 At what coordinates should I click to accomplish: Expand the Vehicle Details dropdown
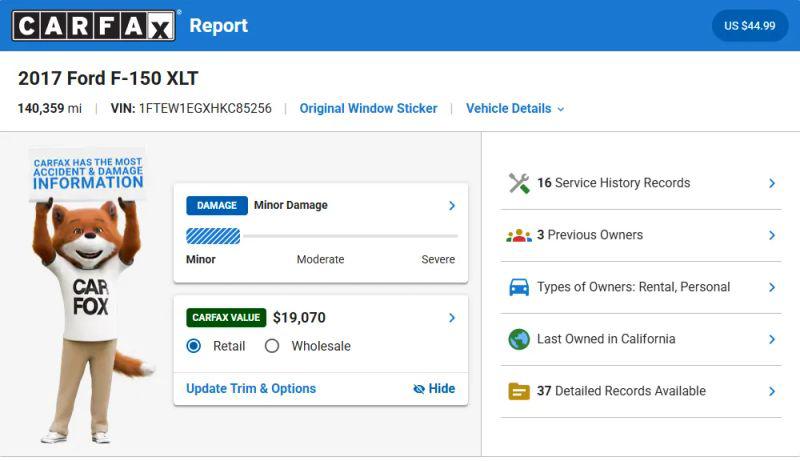515,109
